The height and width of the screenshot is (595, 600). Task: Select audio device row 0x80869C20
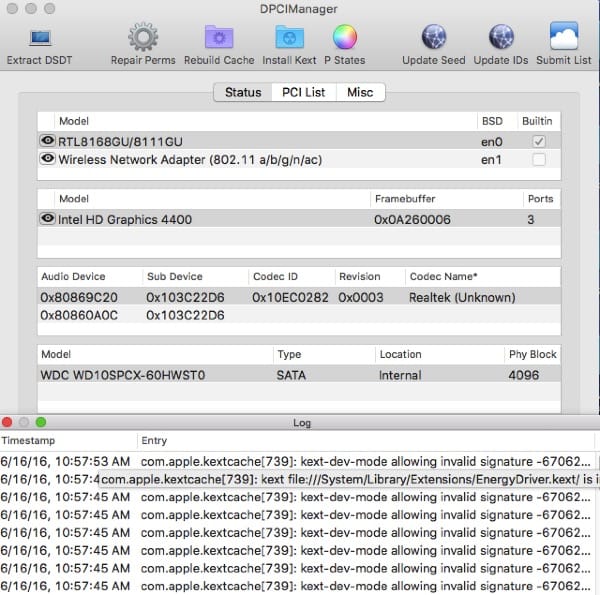(x=80, y=297)
